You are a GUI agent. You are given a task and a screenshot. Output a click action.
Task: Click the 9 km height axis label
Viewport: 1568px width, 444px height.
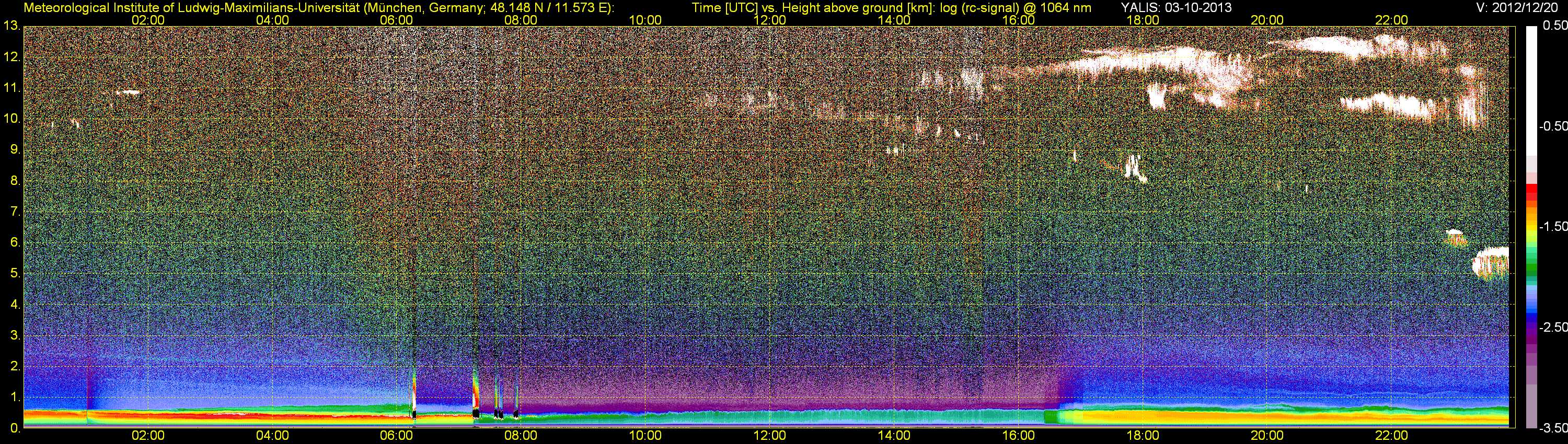[x=15, y=149]
